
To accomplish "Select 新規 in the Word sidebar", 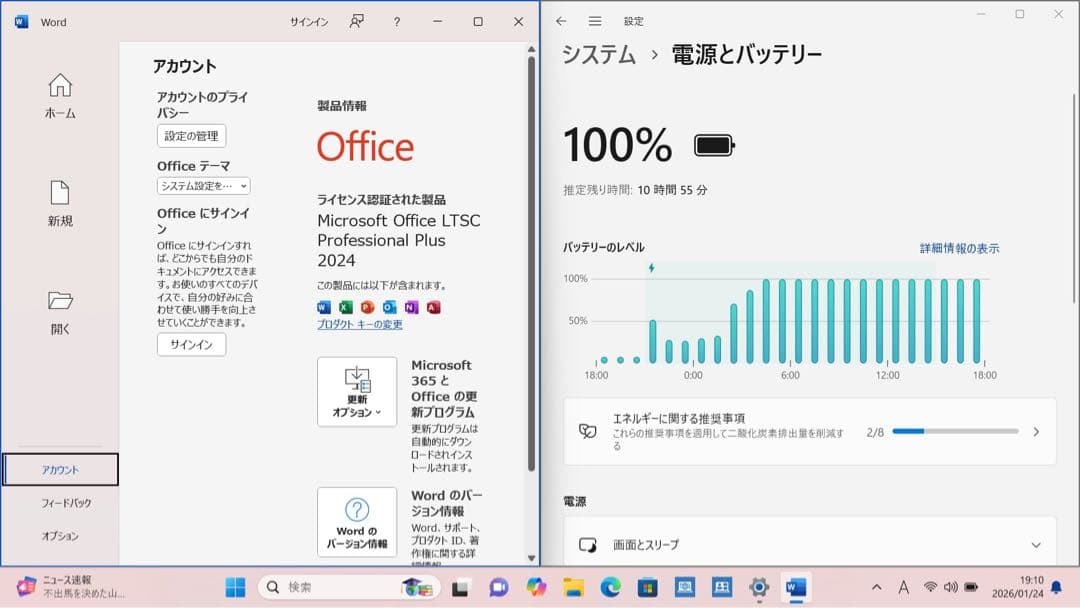I will coord(59,204).
